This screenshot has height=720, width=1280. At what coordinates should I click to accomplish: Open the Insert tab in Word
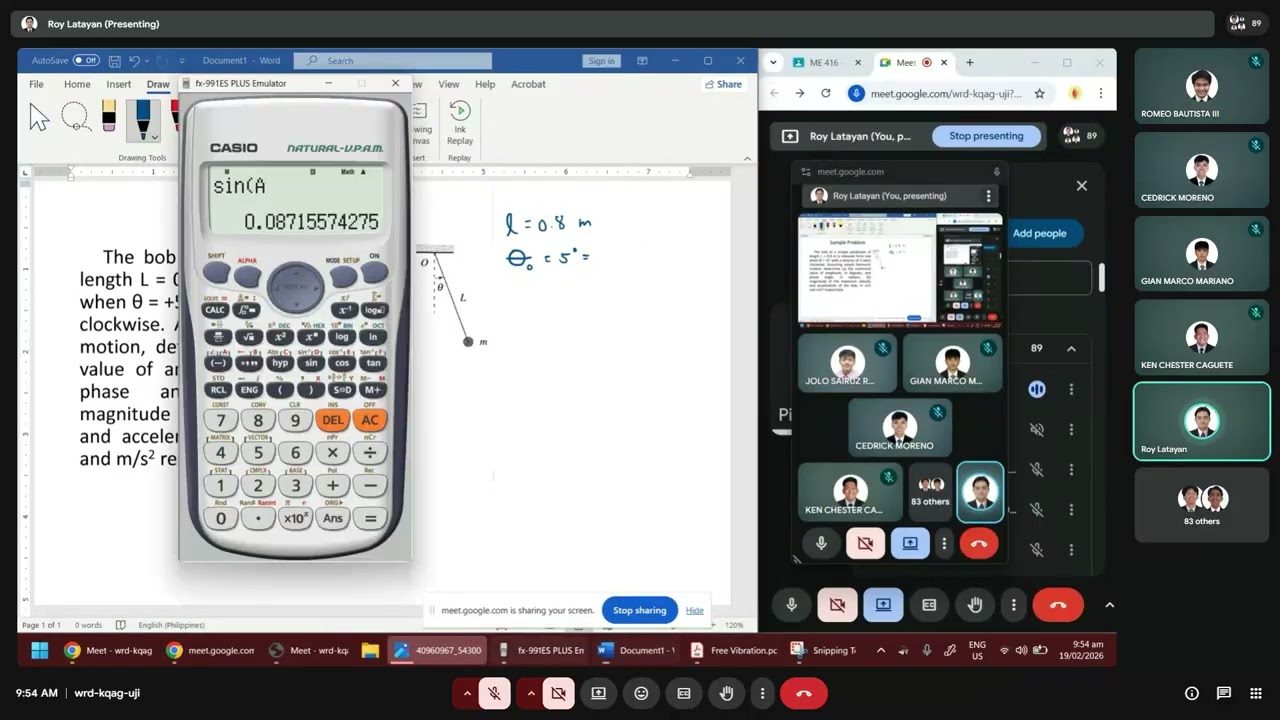click(x=118, y=84)
